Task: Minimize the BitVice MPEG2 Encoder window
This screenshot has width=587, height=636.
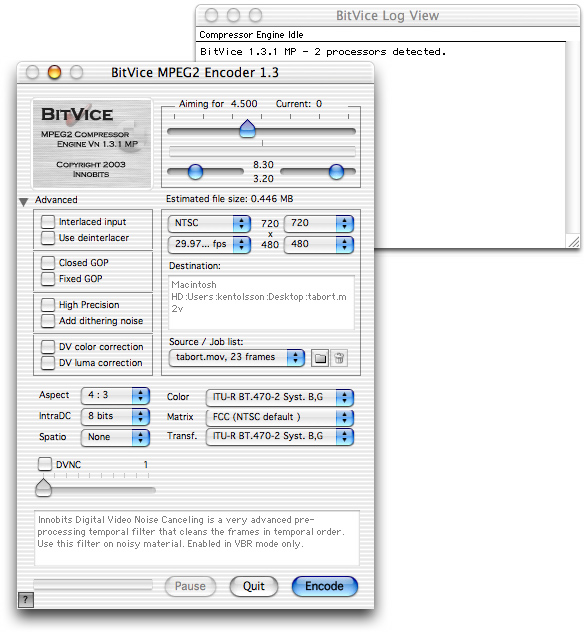Action: click(54, 73)
